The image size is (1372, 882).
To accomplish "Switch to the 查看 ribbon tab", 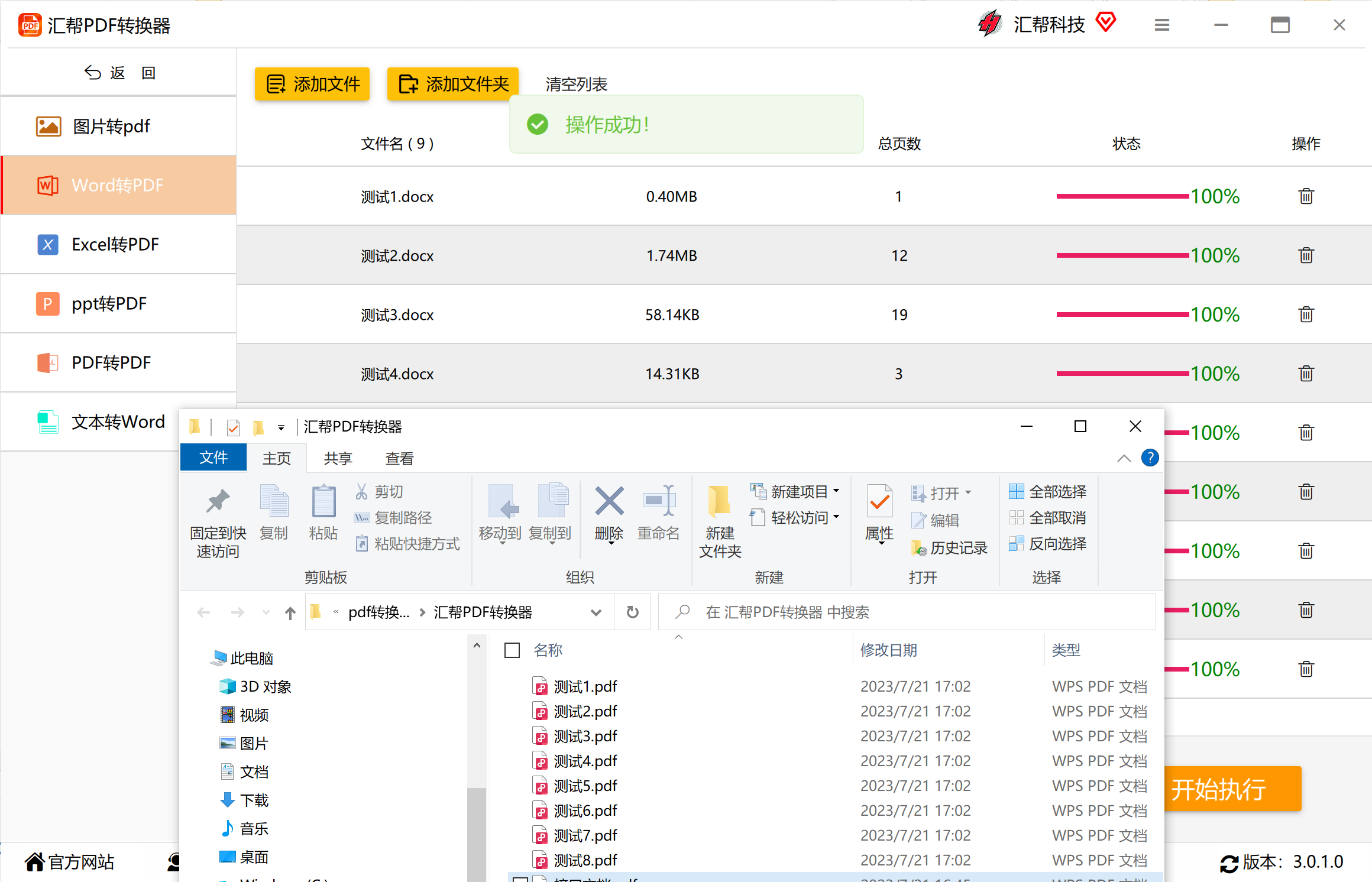I will (400, 458).
